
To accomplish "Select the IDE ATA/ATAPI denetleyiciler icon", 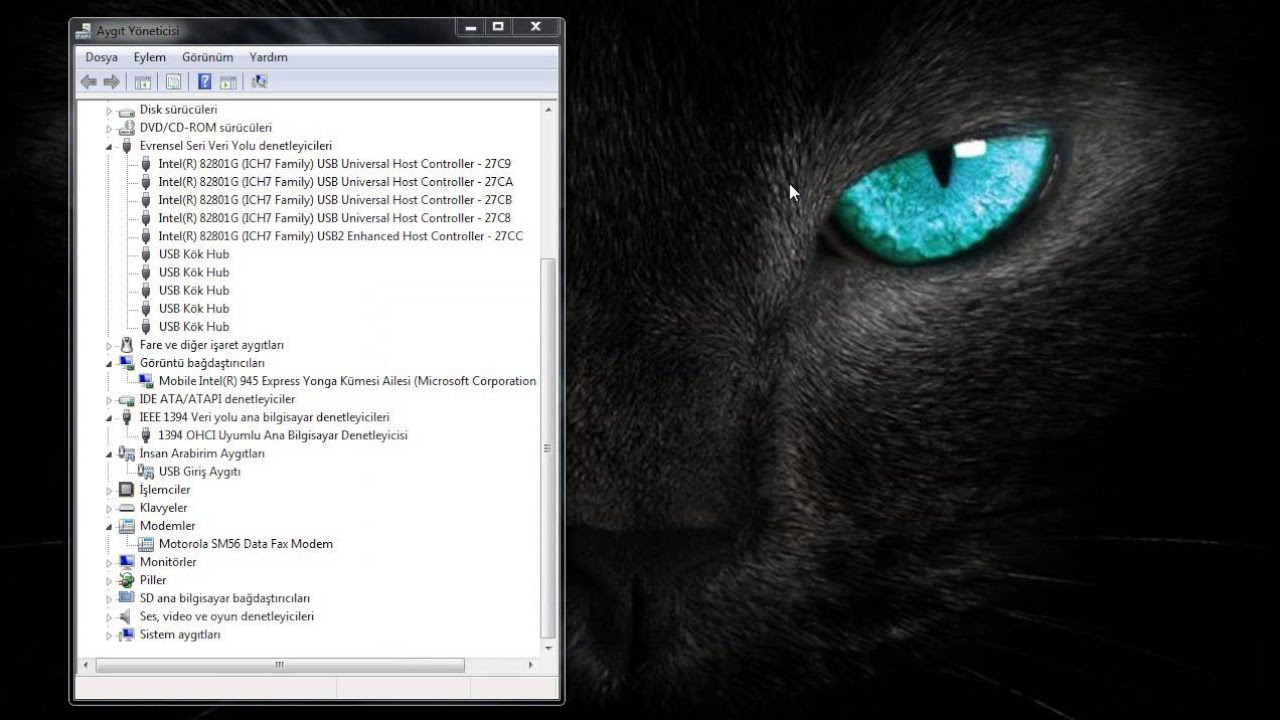I will click(126, 399).
